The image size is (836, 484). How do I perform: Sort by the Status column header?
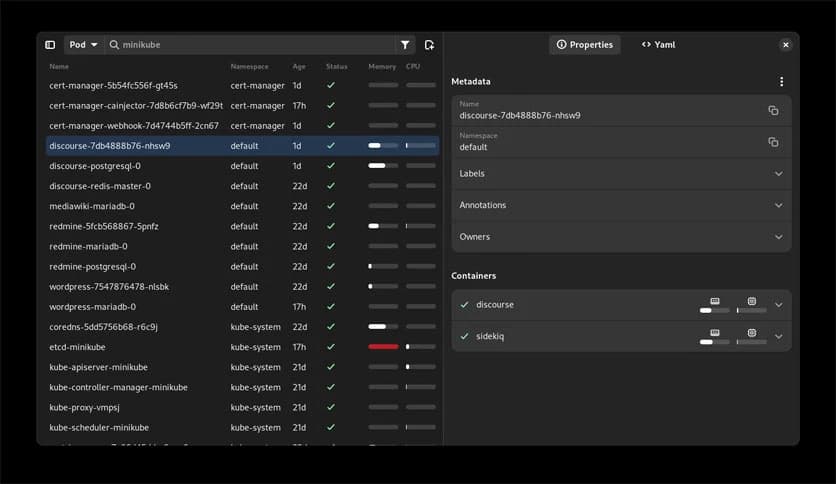[x=336, y=67]
